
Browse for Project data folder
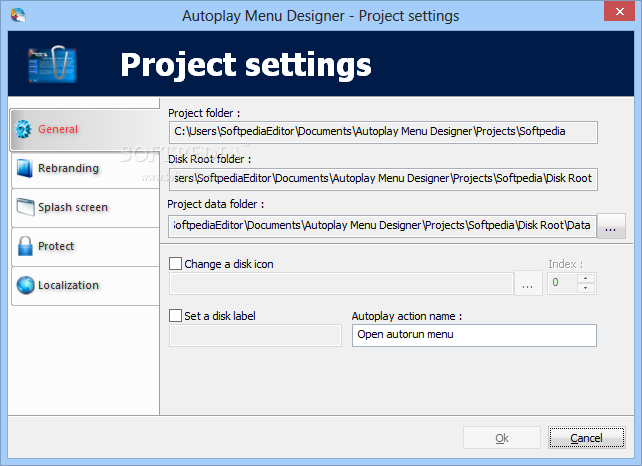(x=610, y=226)
